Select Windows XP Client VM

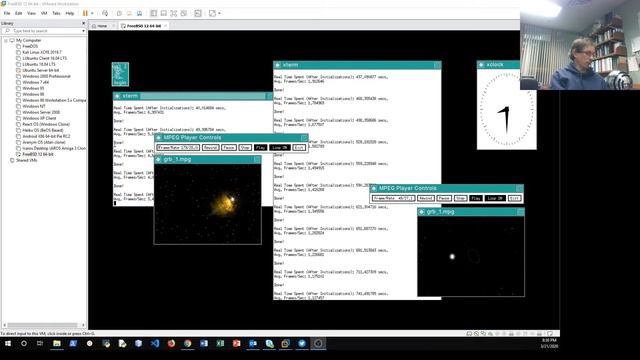(x=39, y=118)
